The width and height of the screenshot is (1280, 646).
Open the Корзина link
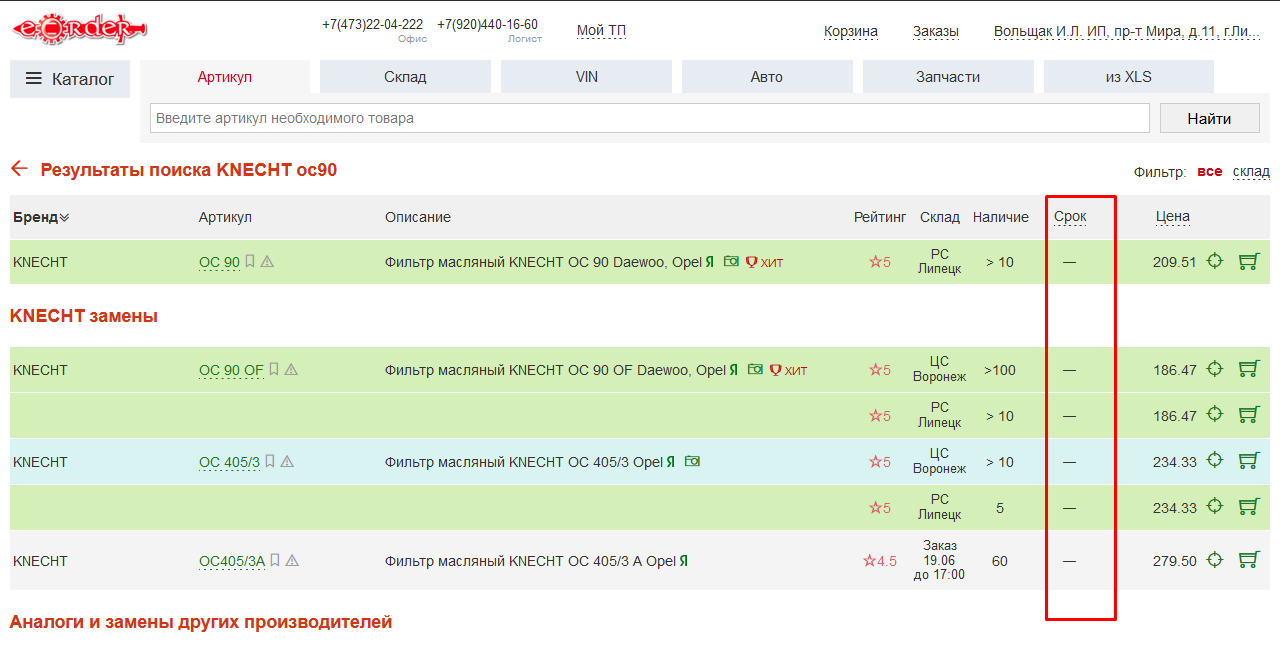[851, 31]
